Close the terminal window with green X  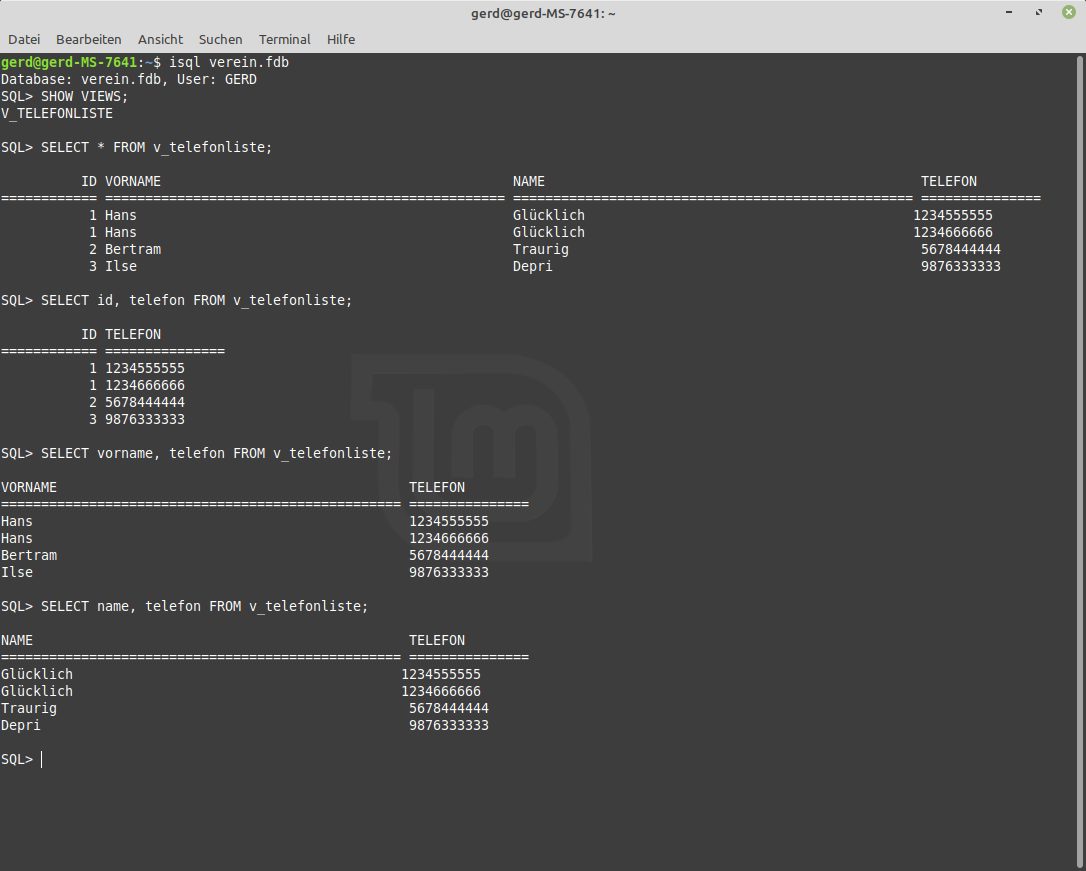(1069, 12)
